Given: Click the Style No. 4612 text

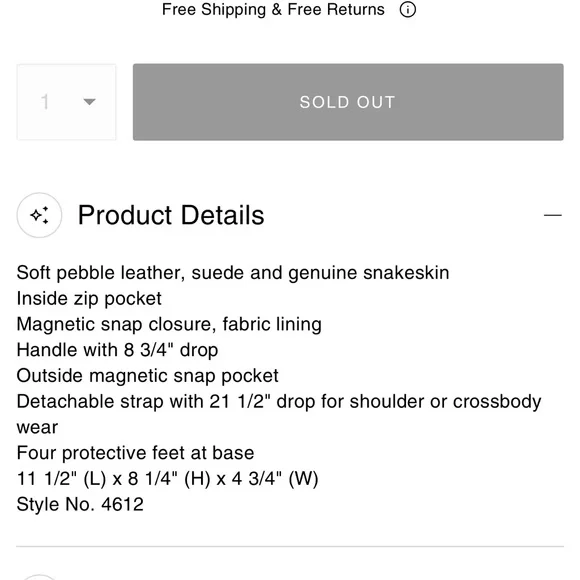Looking at the screenshot, I should pos(80,504).
